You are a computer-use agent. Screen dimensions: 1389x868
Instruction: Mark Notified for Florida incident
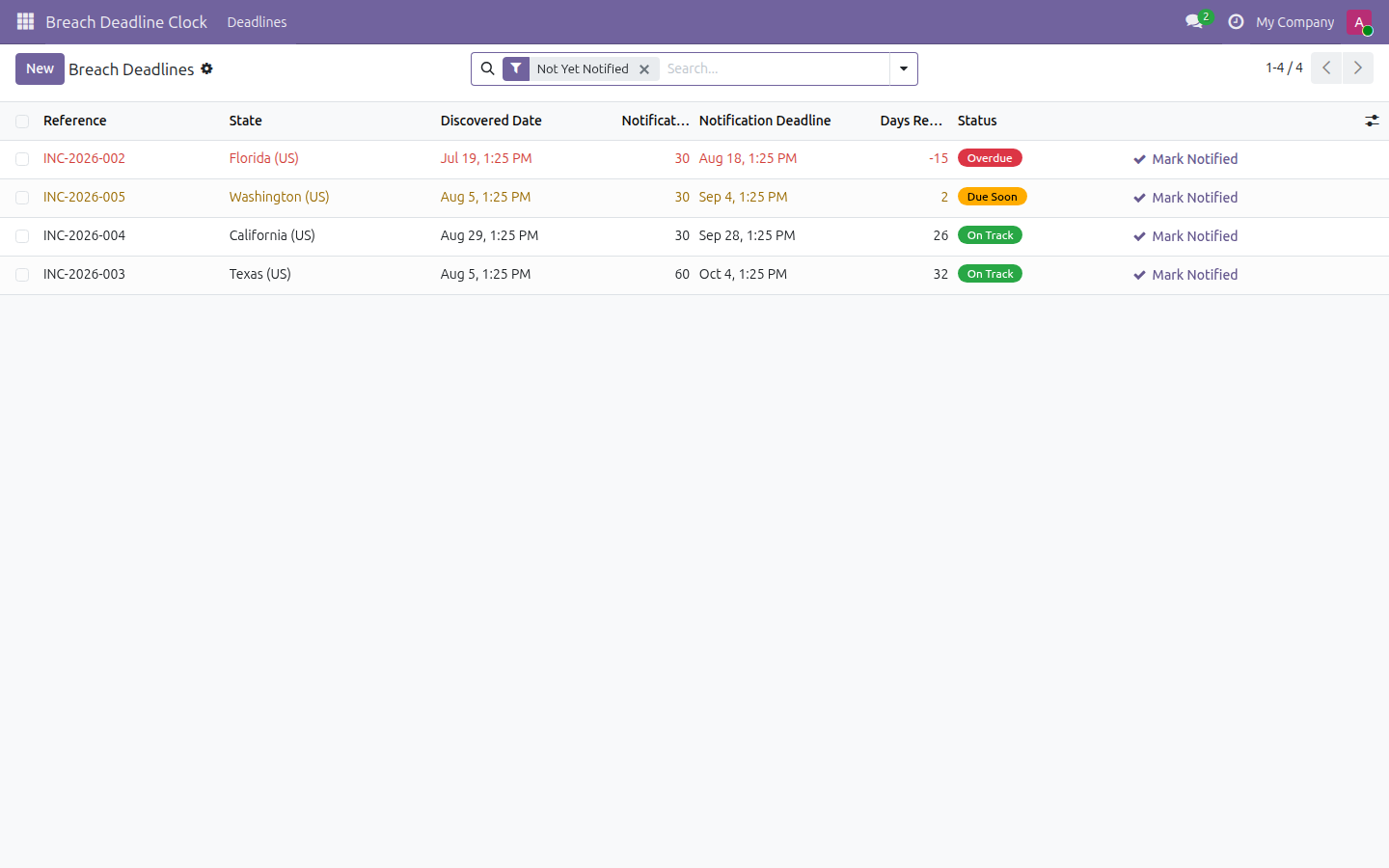[x=1185, y=159]
